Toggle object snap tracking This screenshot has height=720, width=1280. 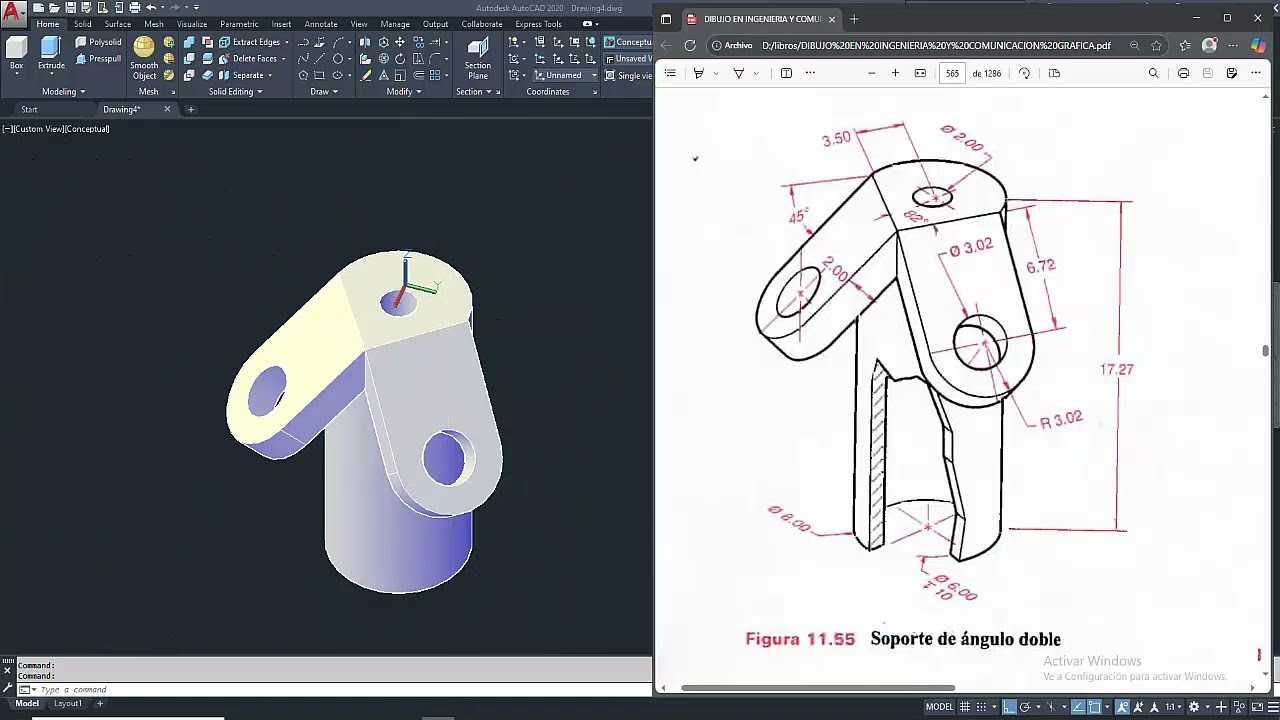click(x=1078, y=707)
